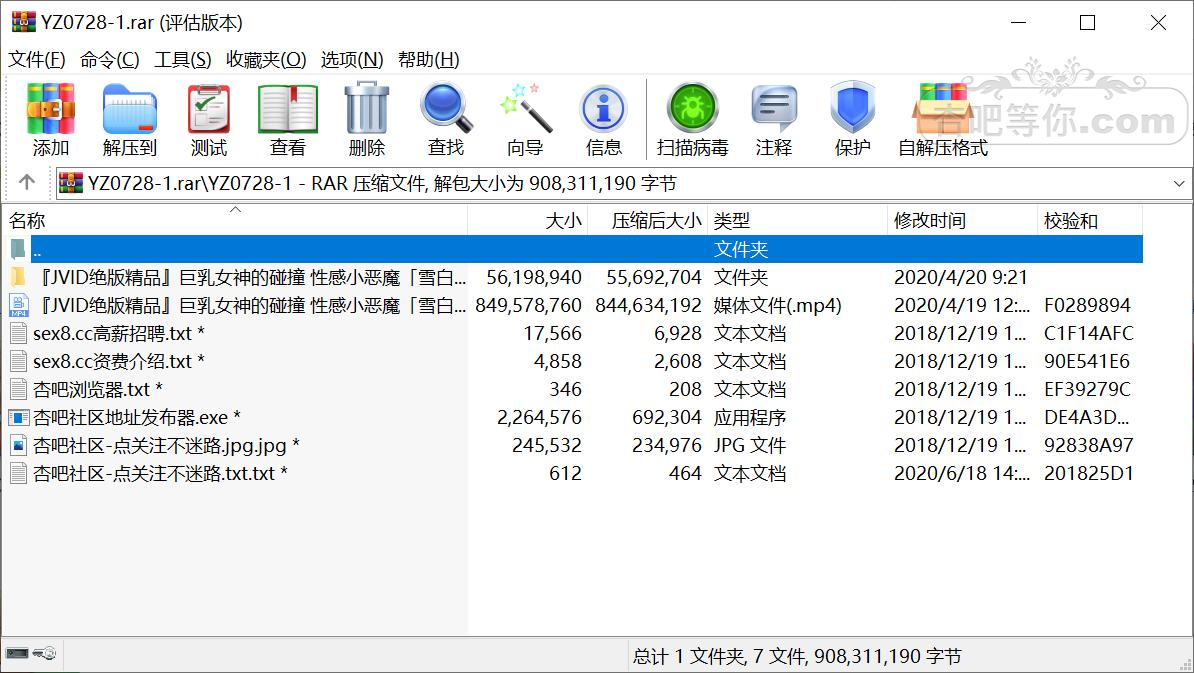Click the 解压到 (Extract To) icon
The height and width of the screenshot is (673, 1194).
129,109
